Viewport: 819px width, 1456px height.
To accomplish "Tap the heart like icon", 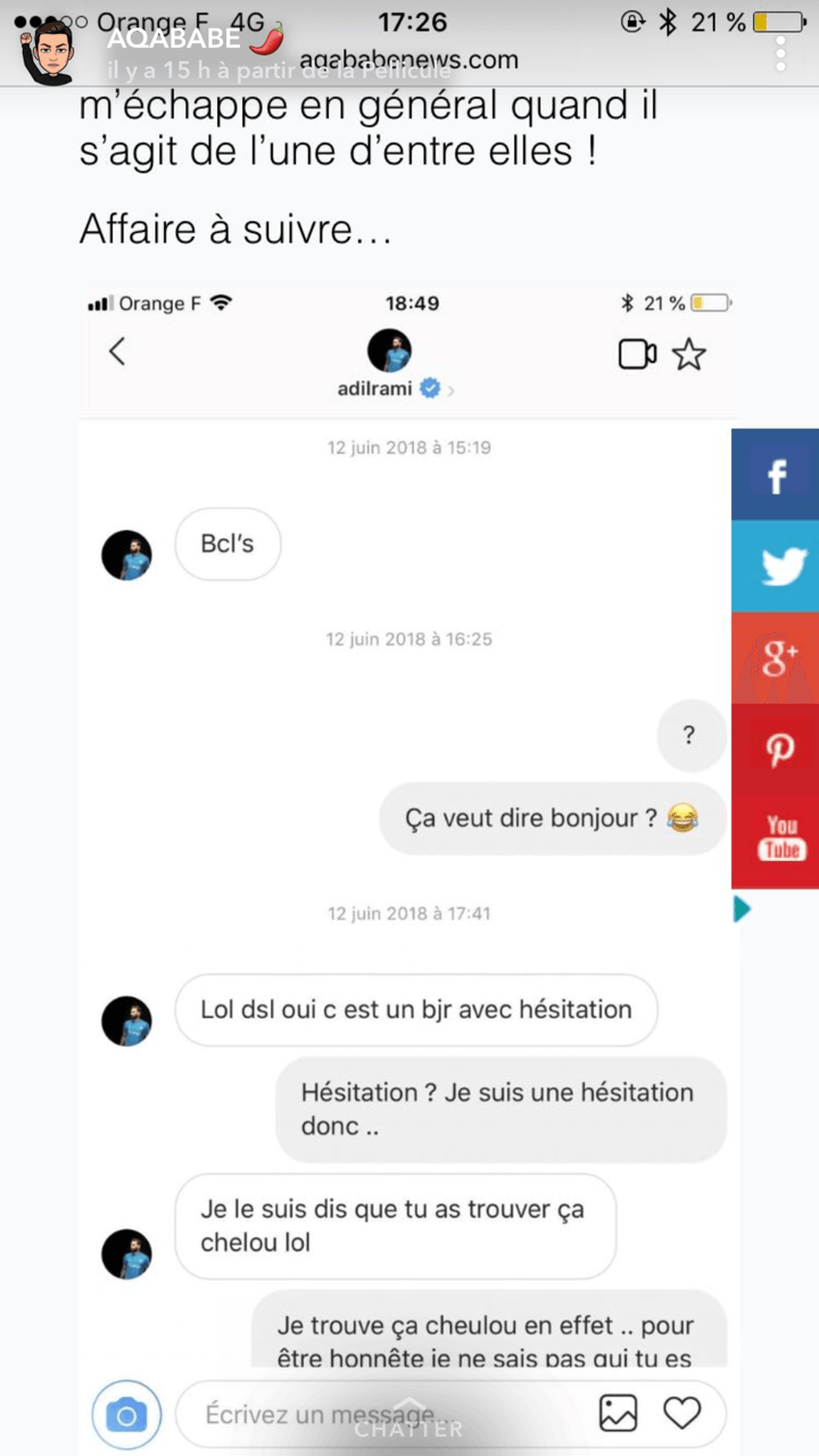I will point(682,1412).
